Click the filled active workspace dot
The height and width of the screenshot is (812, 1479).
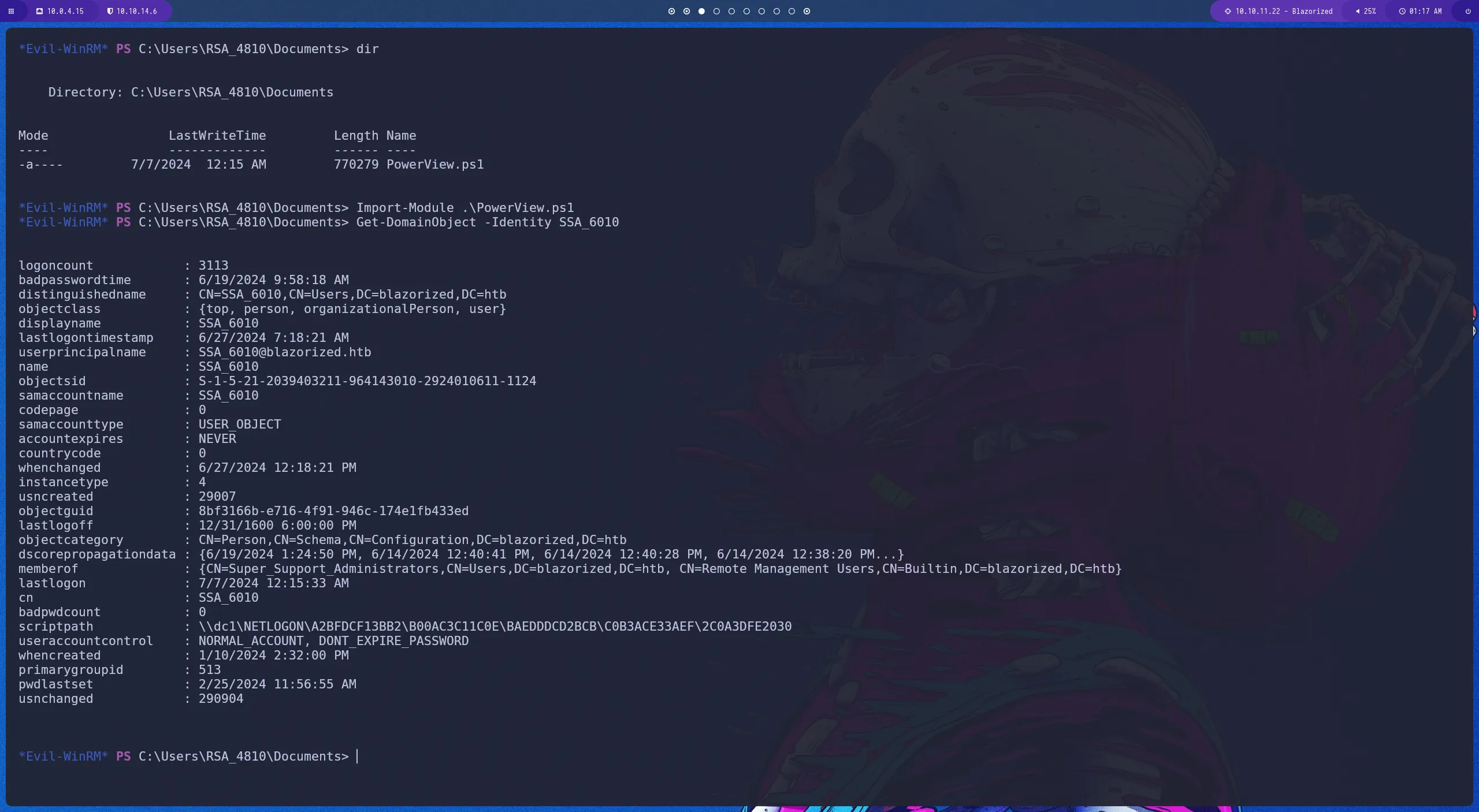pyautogui.click(x=701, y=11)
